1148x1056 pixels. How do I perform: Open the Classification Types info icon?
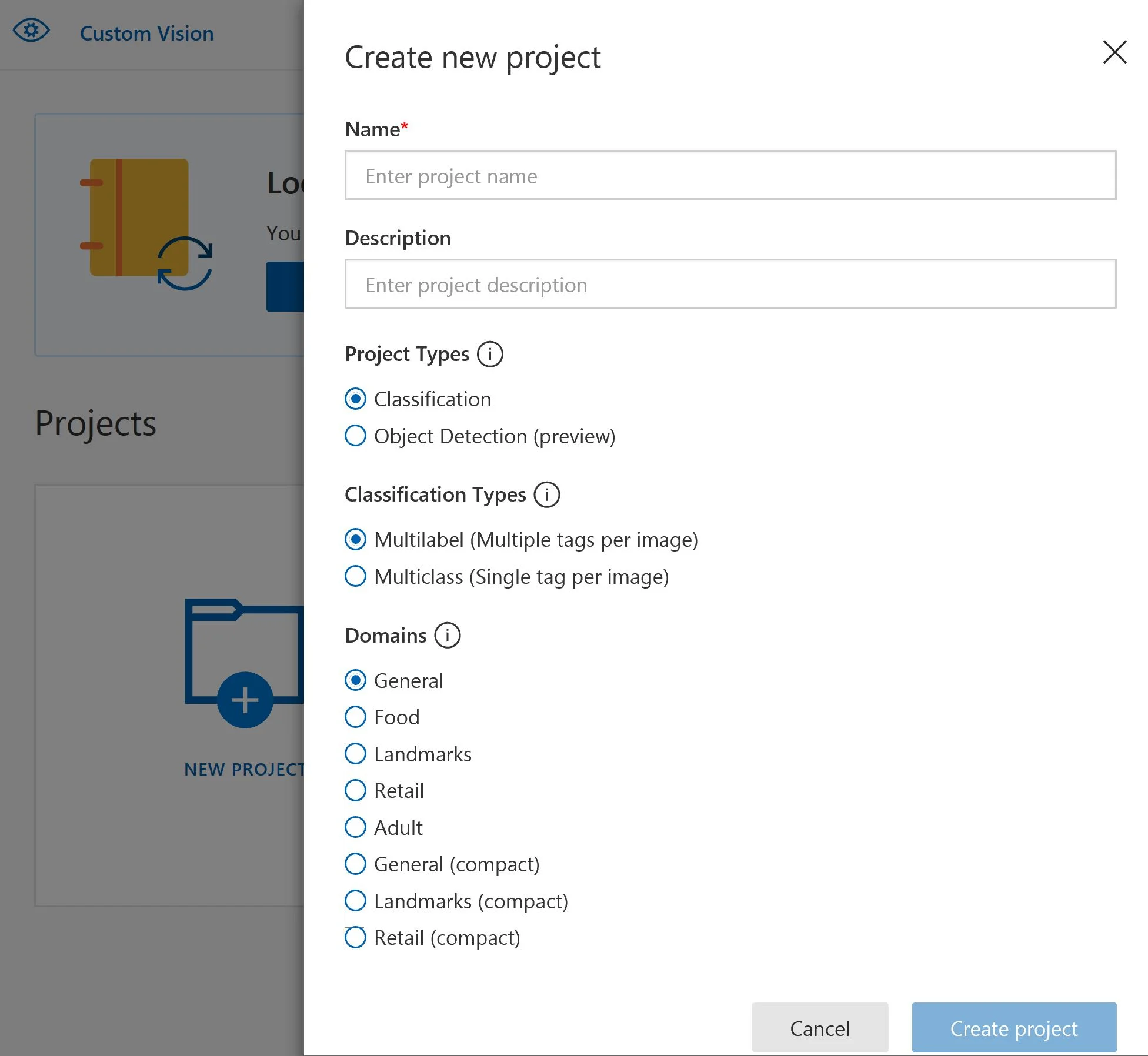pyautogui.click(x=547, y=494)
